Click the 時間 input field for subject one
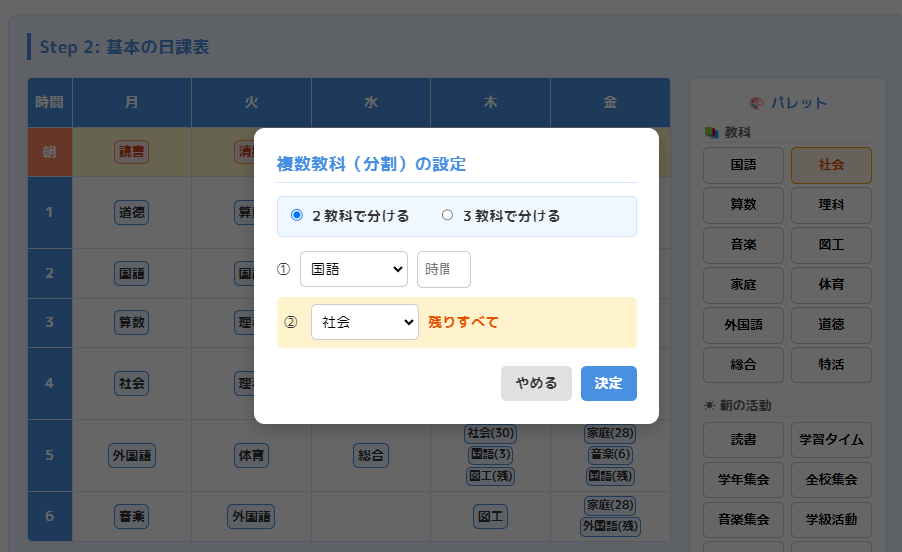 (x=444, y=269)
